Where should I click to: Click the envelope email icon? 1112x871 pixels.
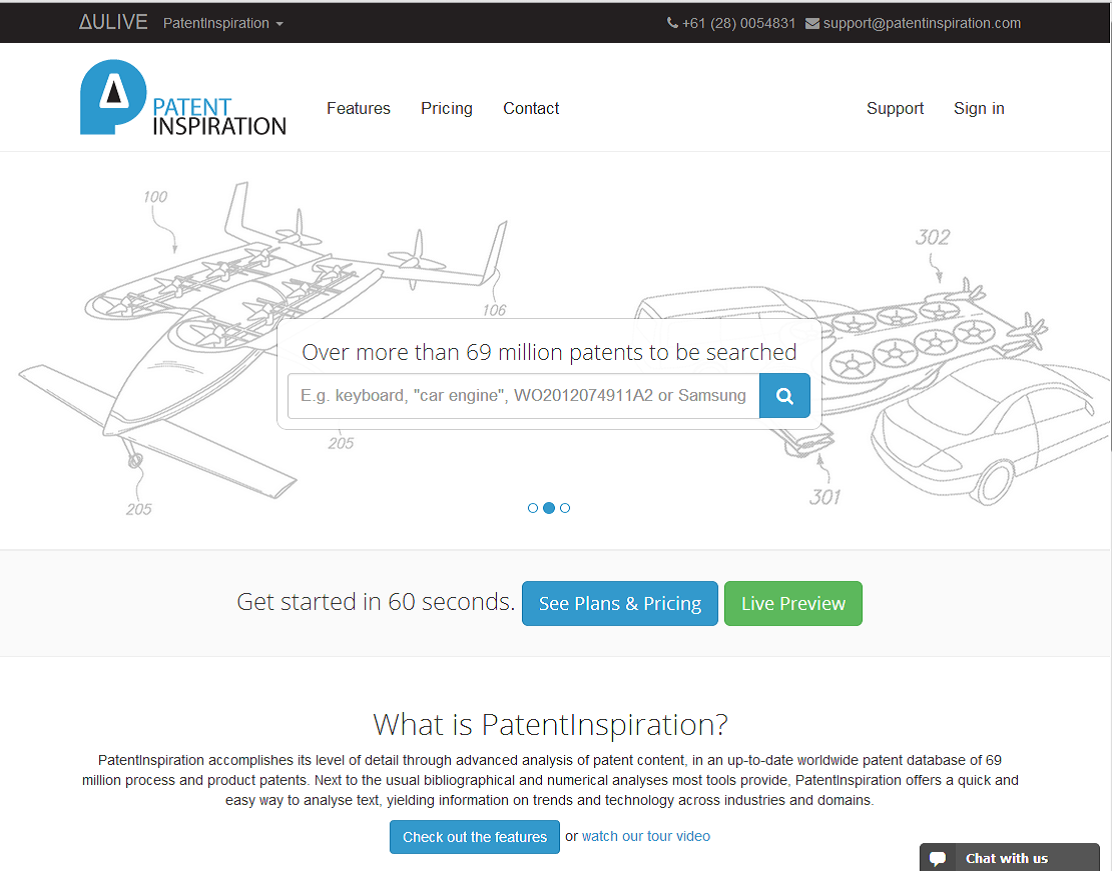pyautogui.click(x=812, y=23)
